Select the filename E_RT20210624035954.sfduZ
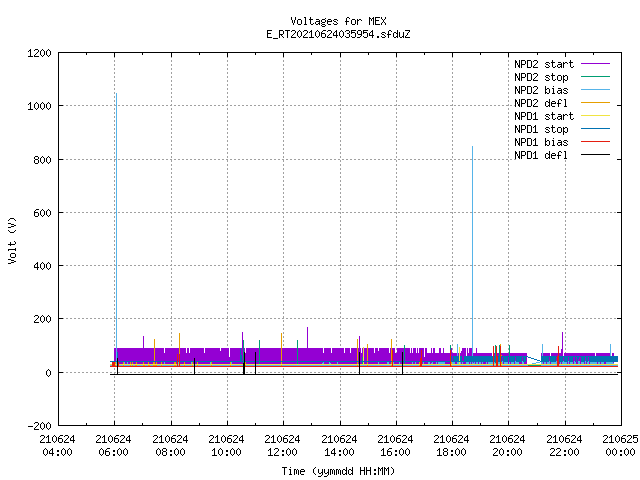This screenshot has width=640, height=480. click(338, 34)
